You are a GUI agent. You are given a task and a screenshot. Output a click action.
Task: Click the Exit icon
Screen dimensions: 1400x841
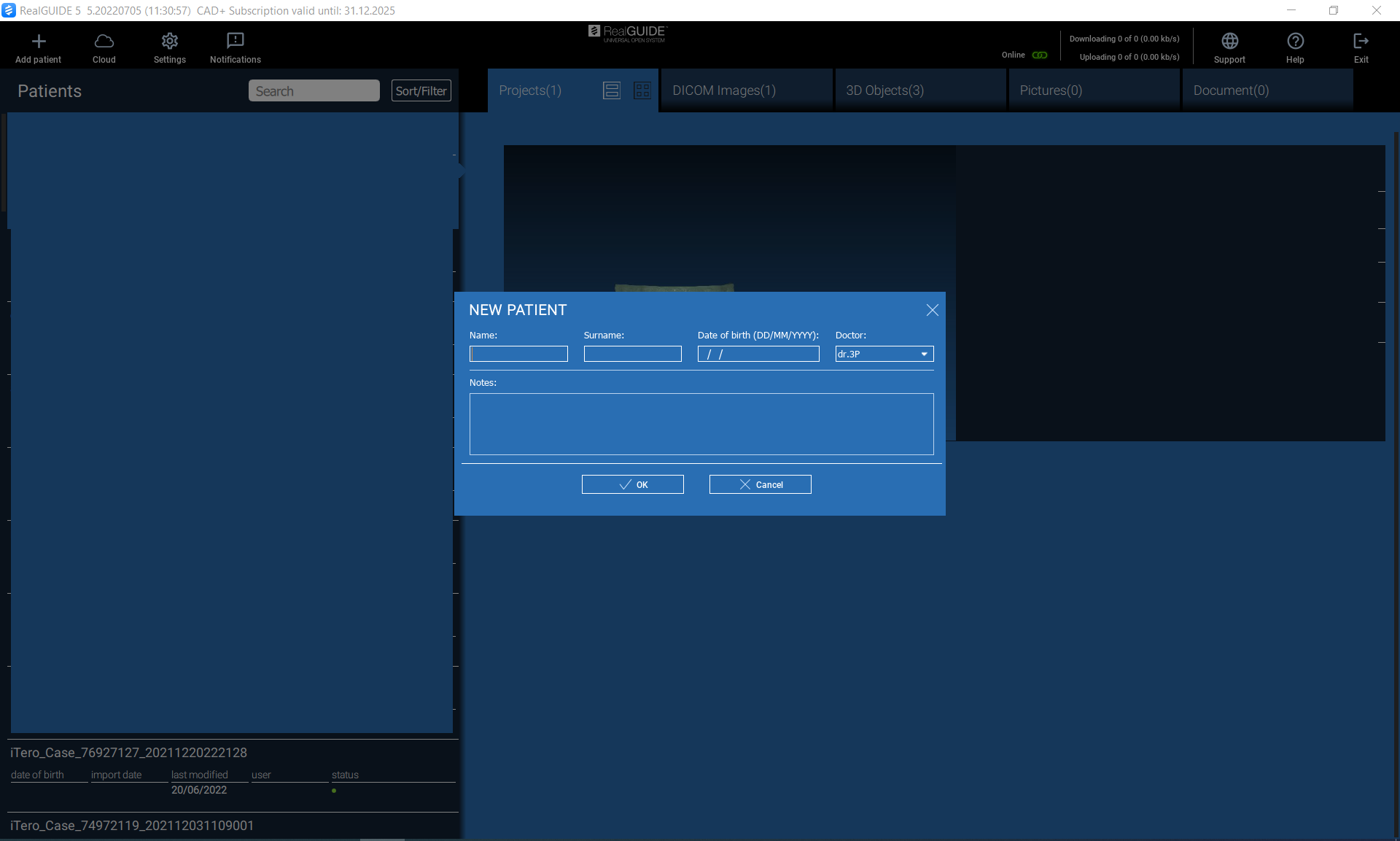pos(1361,42)
